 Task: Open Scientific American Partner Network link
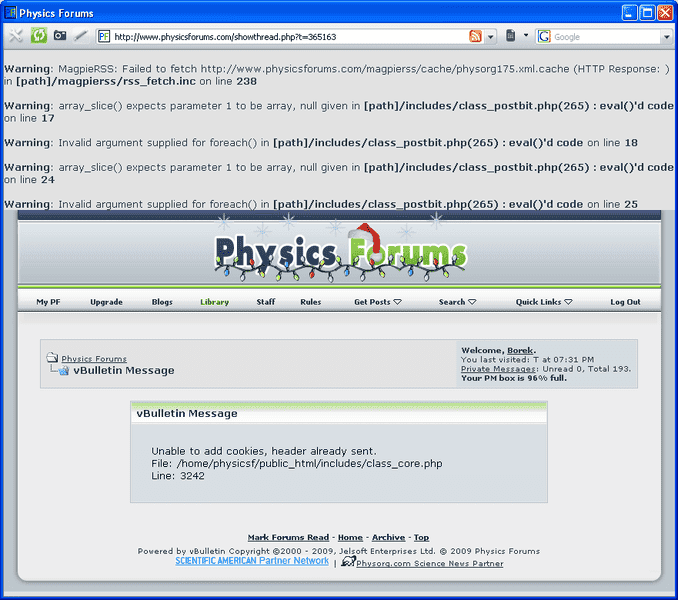[x=252, y=561]
